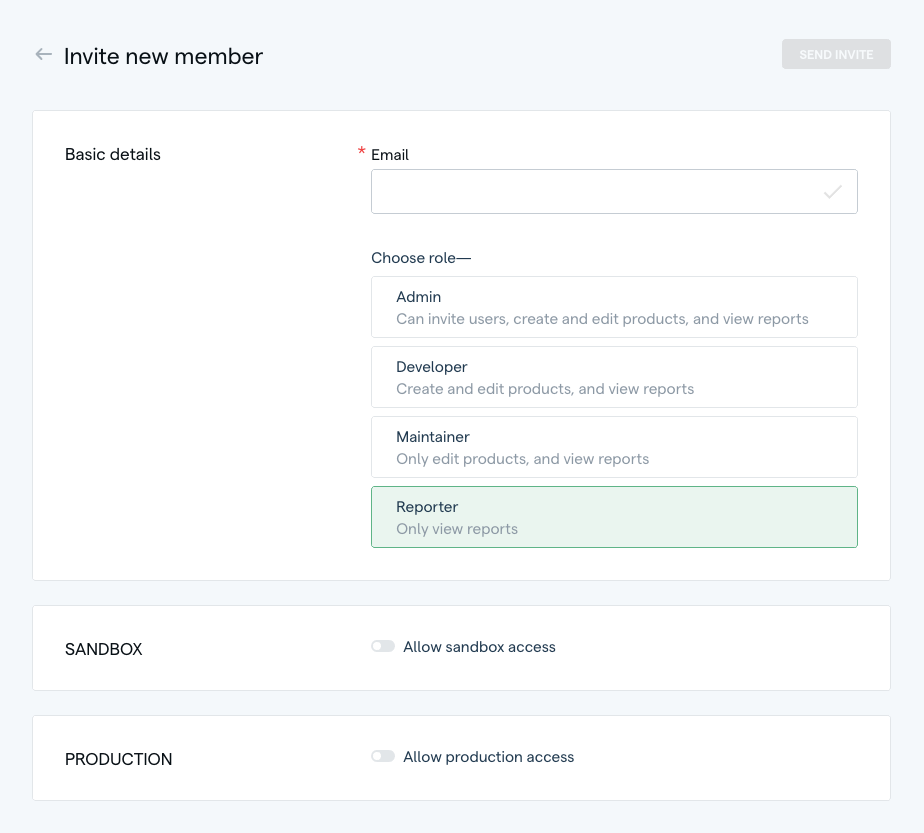Click the Choose role label
This screenshot has height=833, width=924.
420,257
